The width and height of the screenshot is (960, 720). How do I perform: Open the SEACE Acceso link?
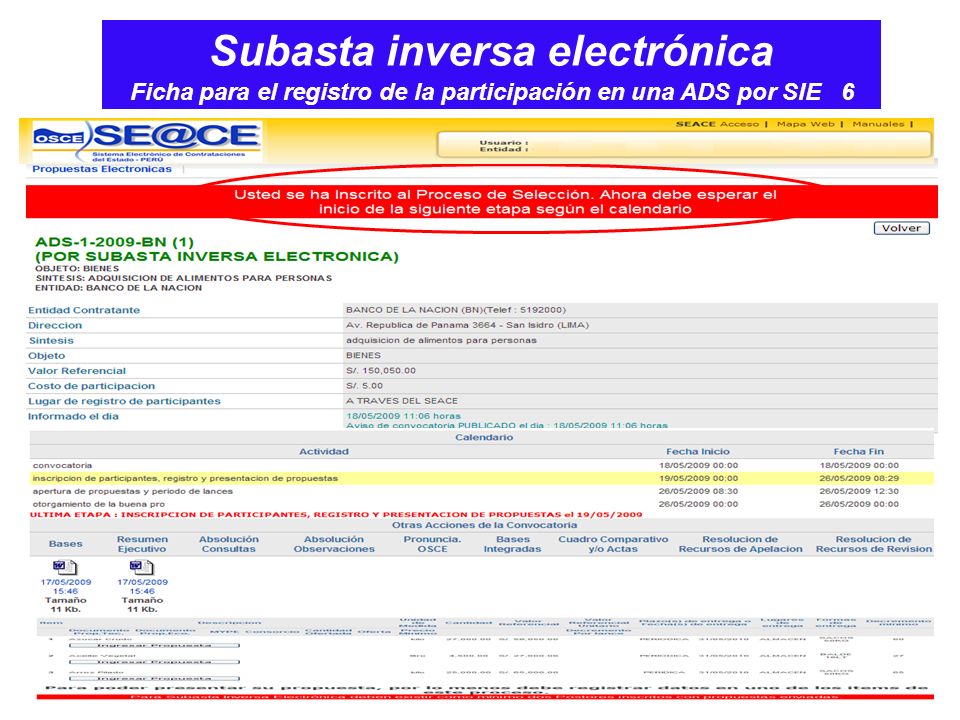pos(717,124)
